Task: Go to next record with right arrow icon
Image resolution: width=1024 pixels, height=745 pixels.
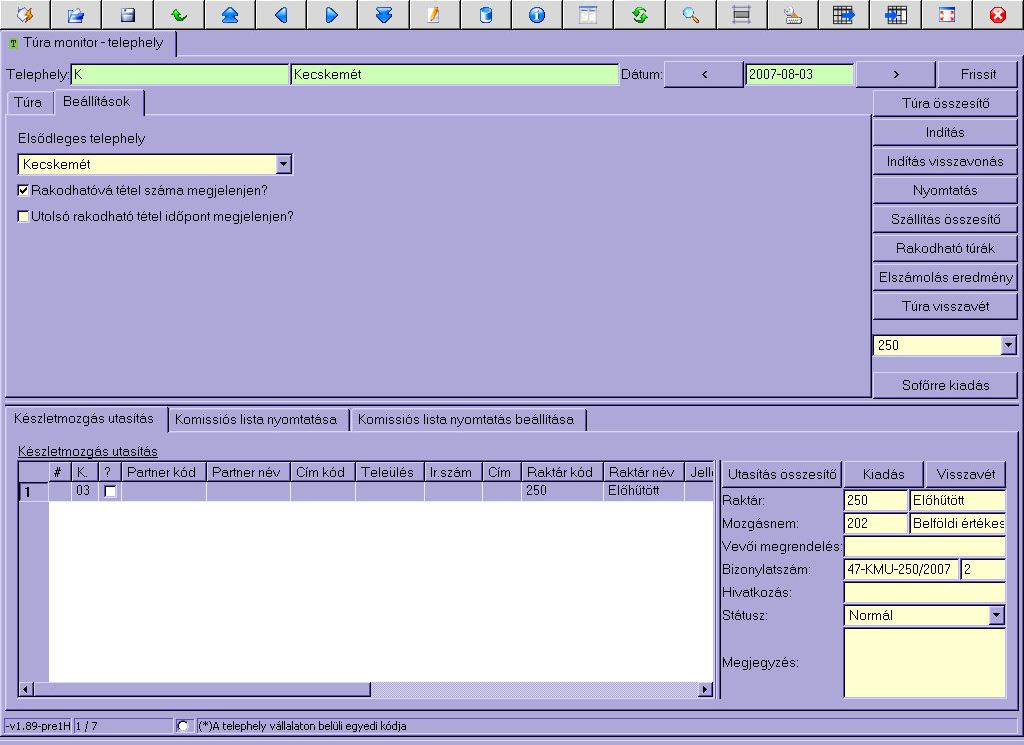Action: 332,15
